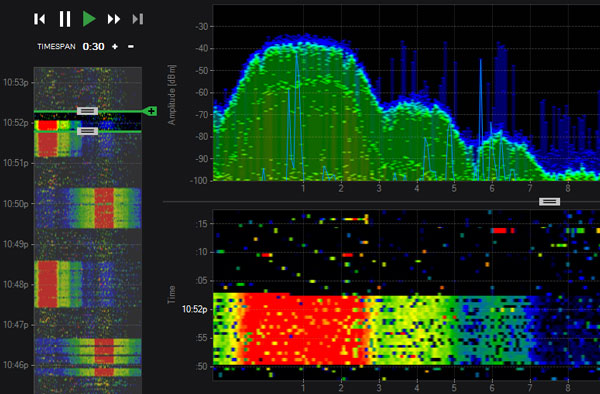Image resolution: width=600 pixels, height=394 pixels.
Task: Jump to the live end of recording
Action: click(x=138, y=19)
